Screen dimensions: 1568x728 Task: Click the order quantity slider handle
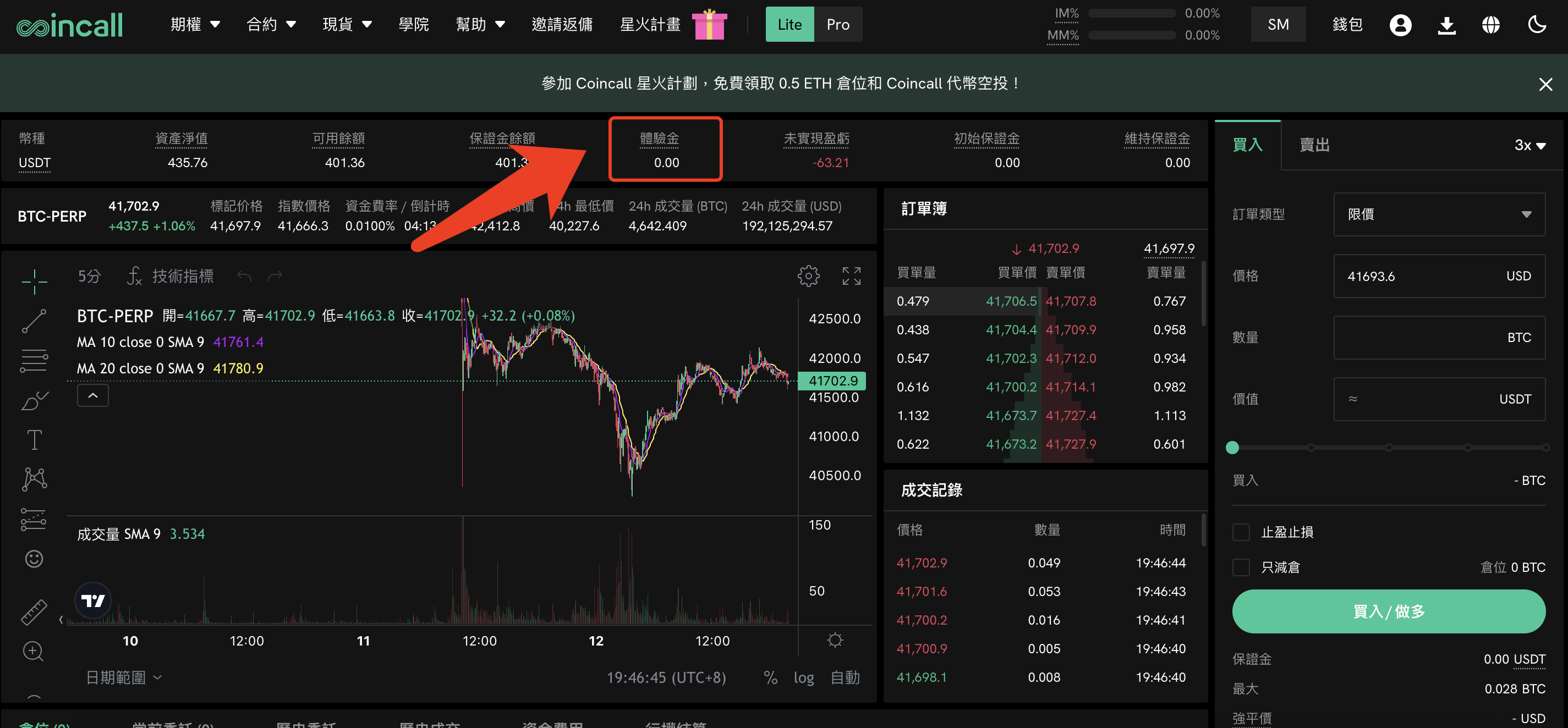coord(1232,448)
